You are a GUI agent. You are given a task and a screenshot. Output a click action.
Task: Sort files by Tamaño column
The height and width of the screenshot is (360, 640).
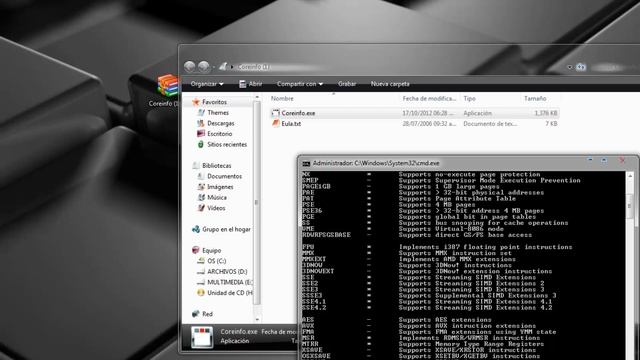pos(535,99)
